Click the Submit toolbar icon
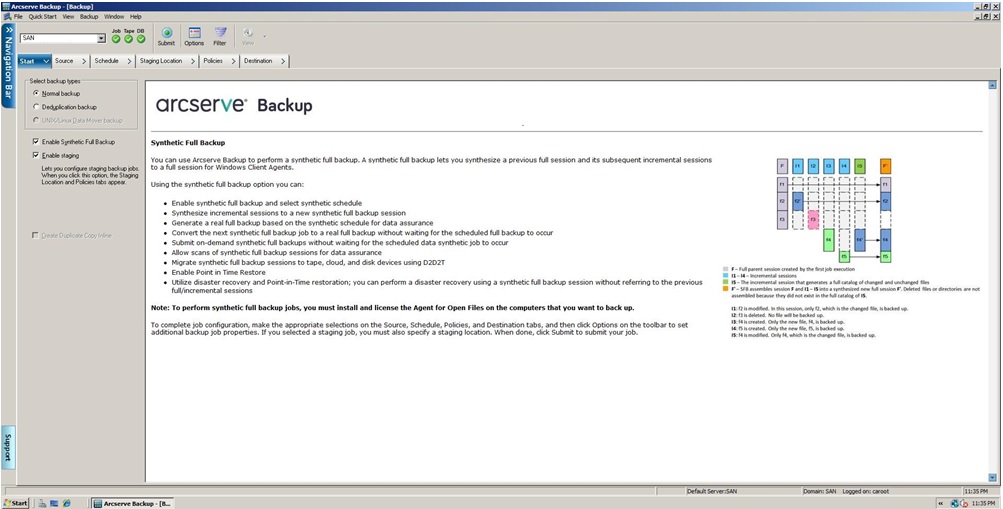Image resolution: width=1003 pixels, height=509 pixels. pyautogui.click(x=166, y=36)
